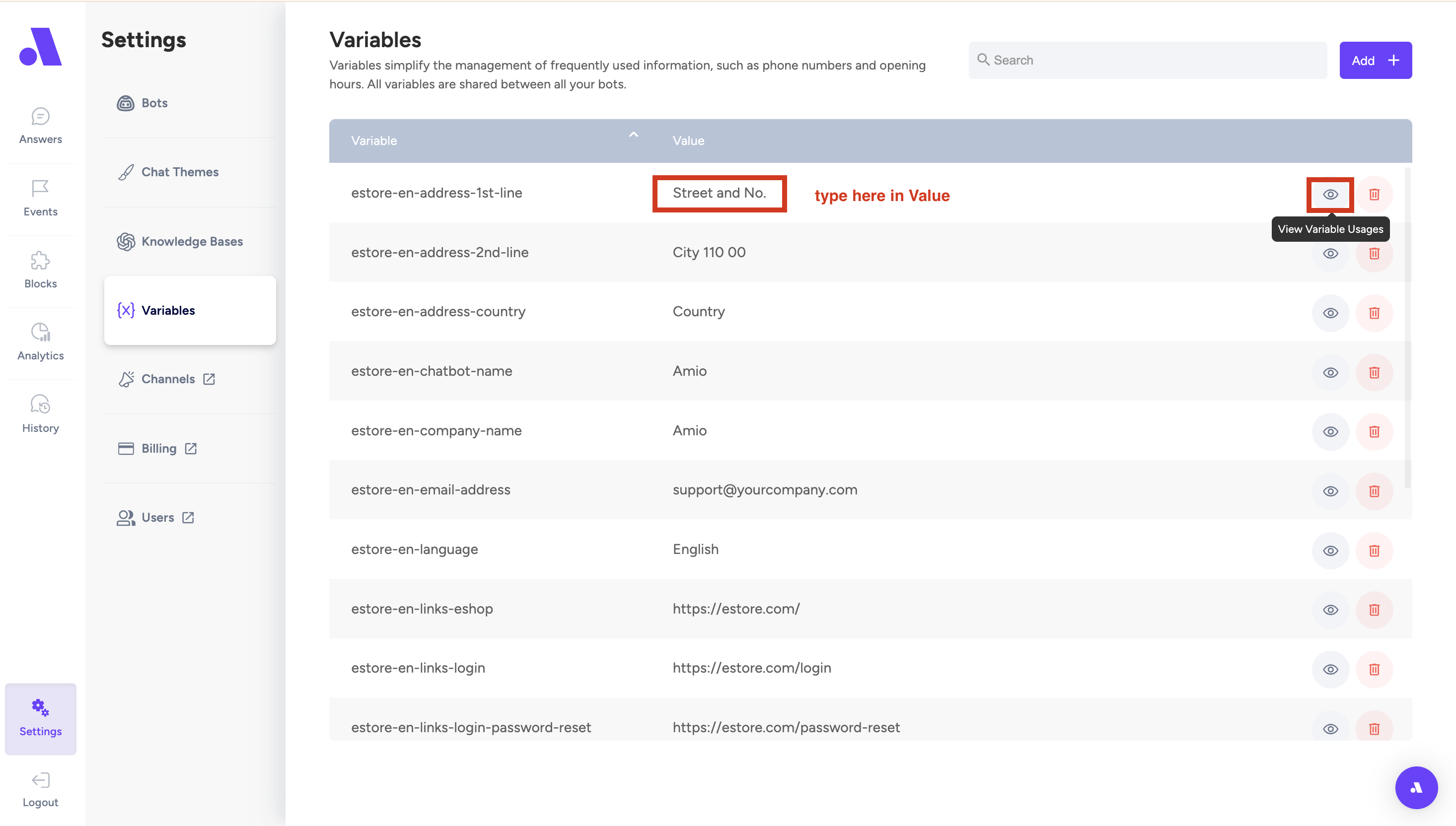View usages of estore-en-email-address variable
The image size is (1456, 826).
tap(1330, 491)
